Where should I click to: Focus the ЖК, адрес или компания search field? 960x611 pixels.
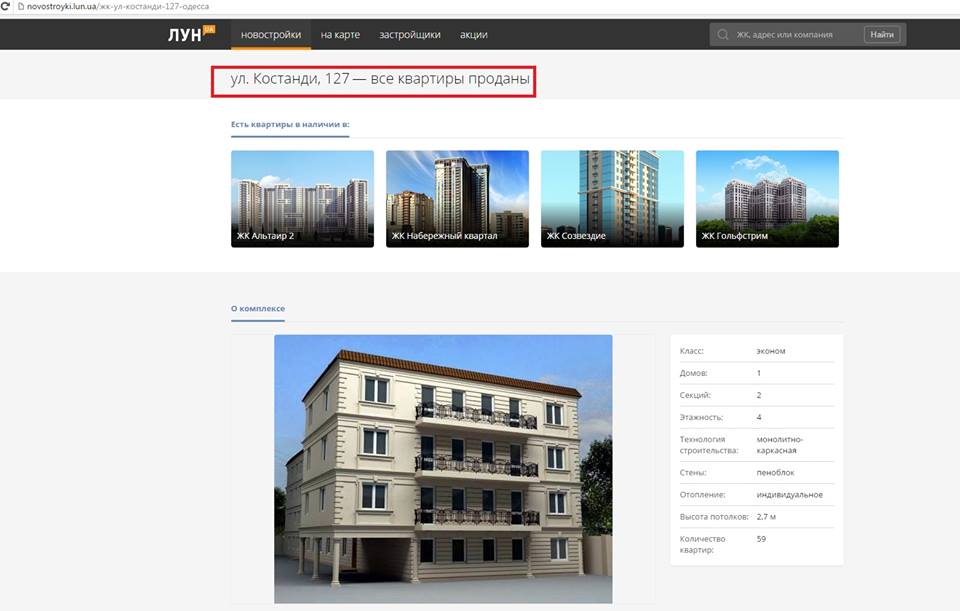795,35
